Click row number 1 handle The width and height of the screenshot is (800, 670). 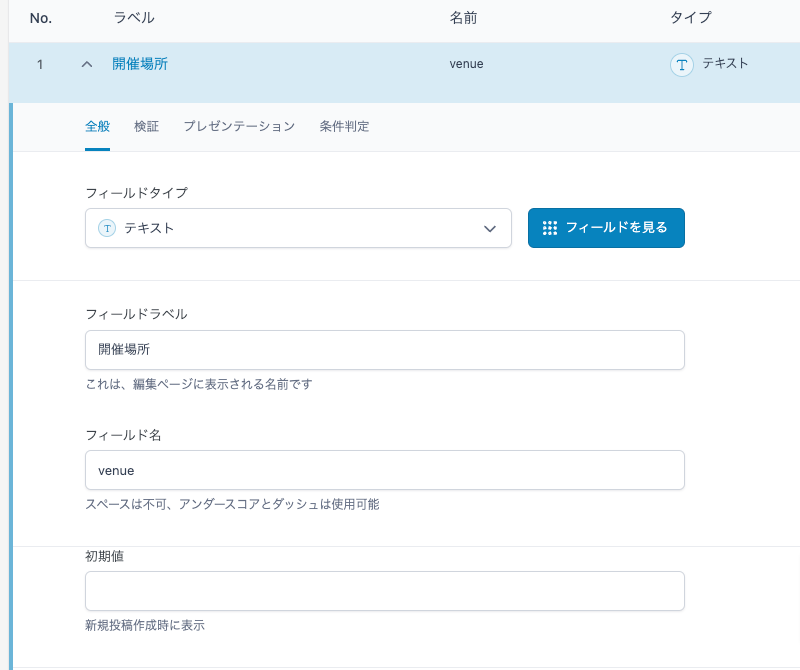tap(40, 64)
